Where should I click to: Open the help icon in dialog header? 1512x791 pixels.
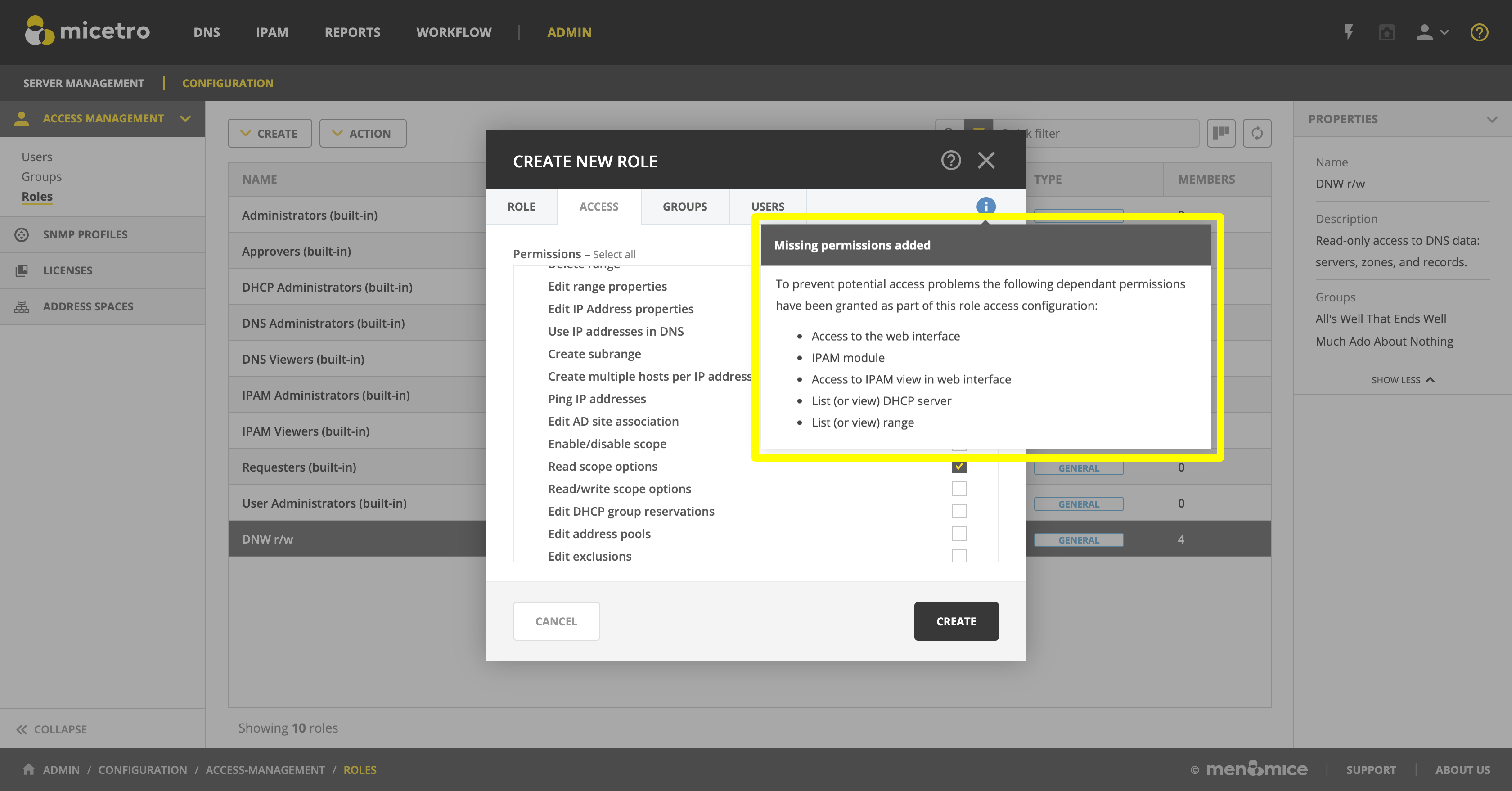pyautogui.click(x=951, y=160)
